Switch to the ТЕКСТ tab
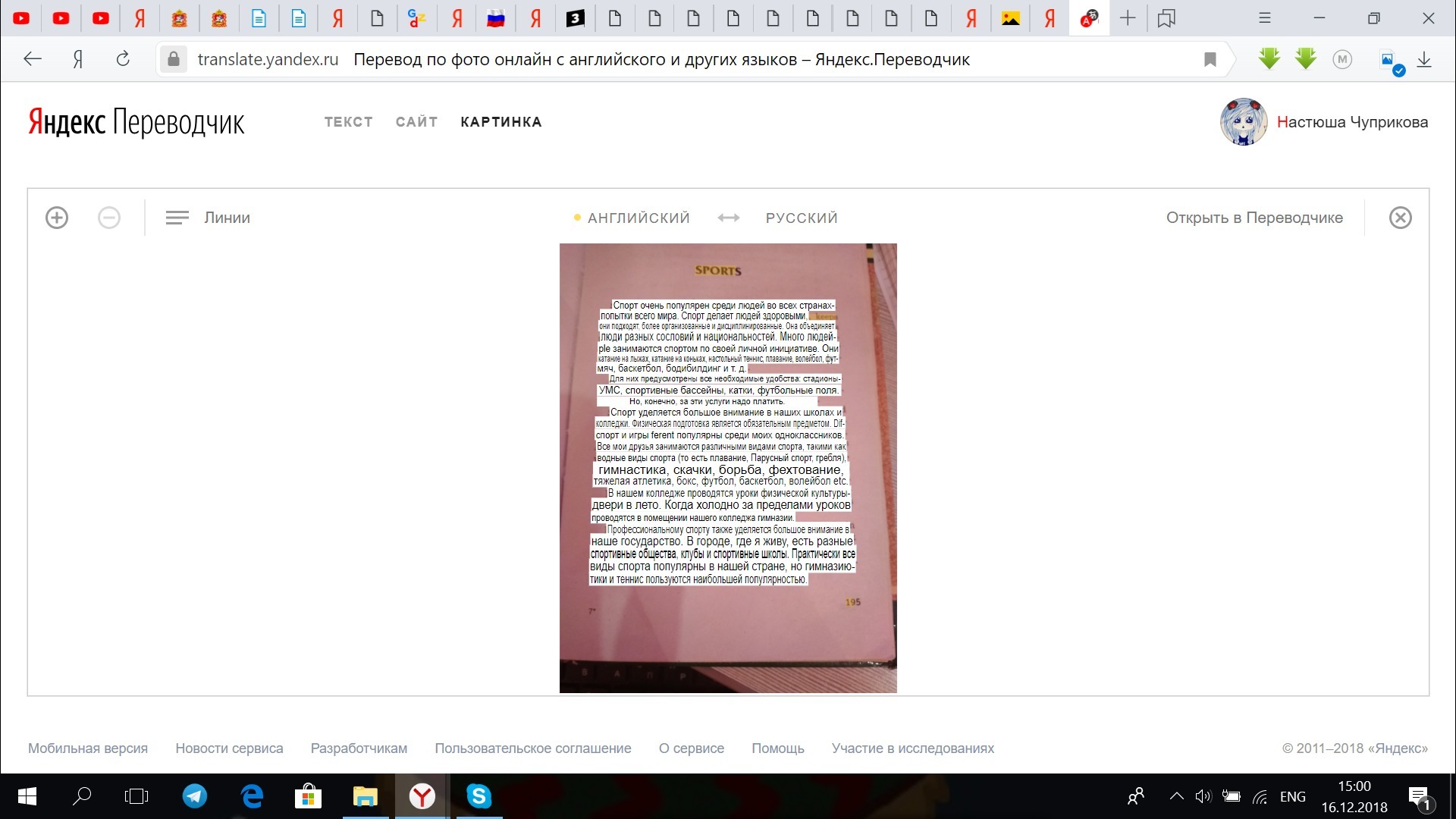 [348, 122]
